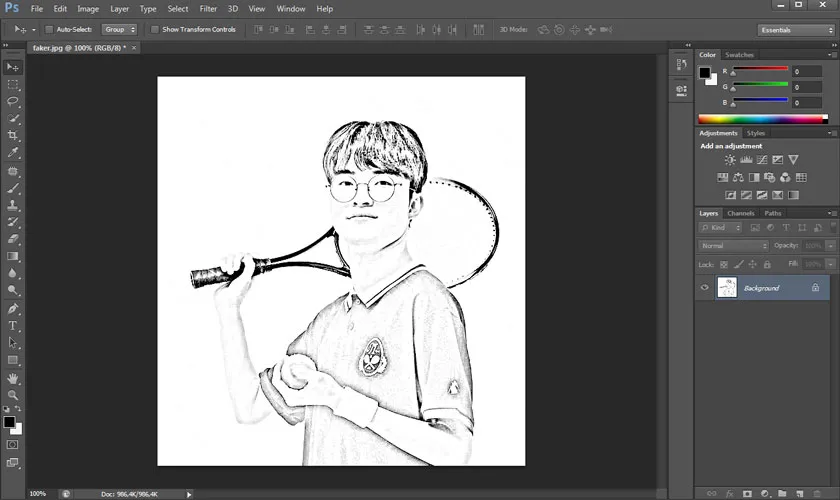
Task: Click the foreground color swatch in toolbar
Action: point(9,422)
